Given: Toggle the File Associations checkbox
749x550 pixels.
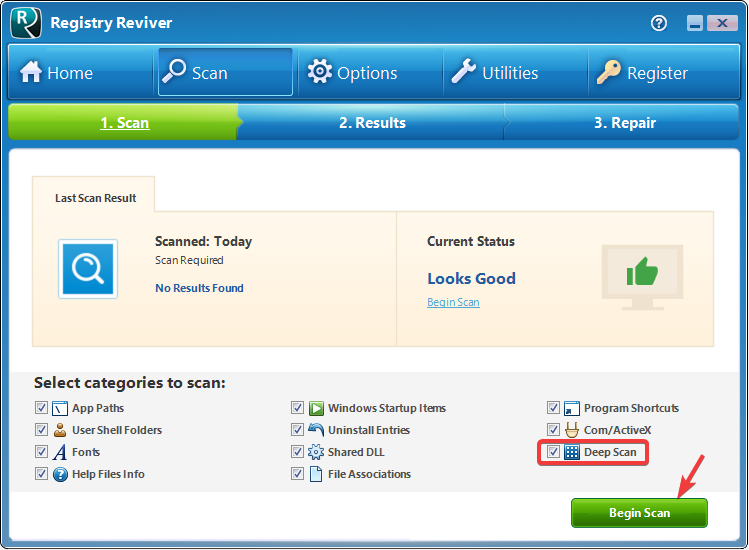Looking at the screenshot, I should pyautogui.click(x=298, y=474).
